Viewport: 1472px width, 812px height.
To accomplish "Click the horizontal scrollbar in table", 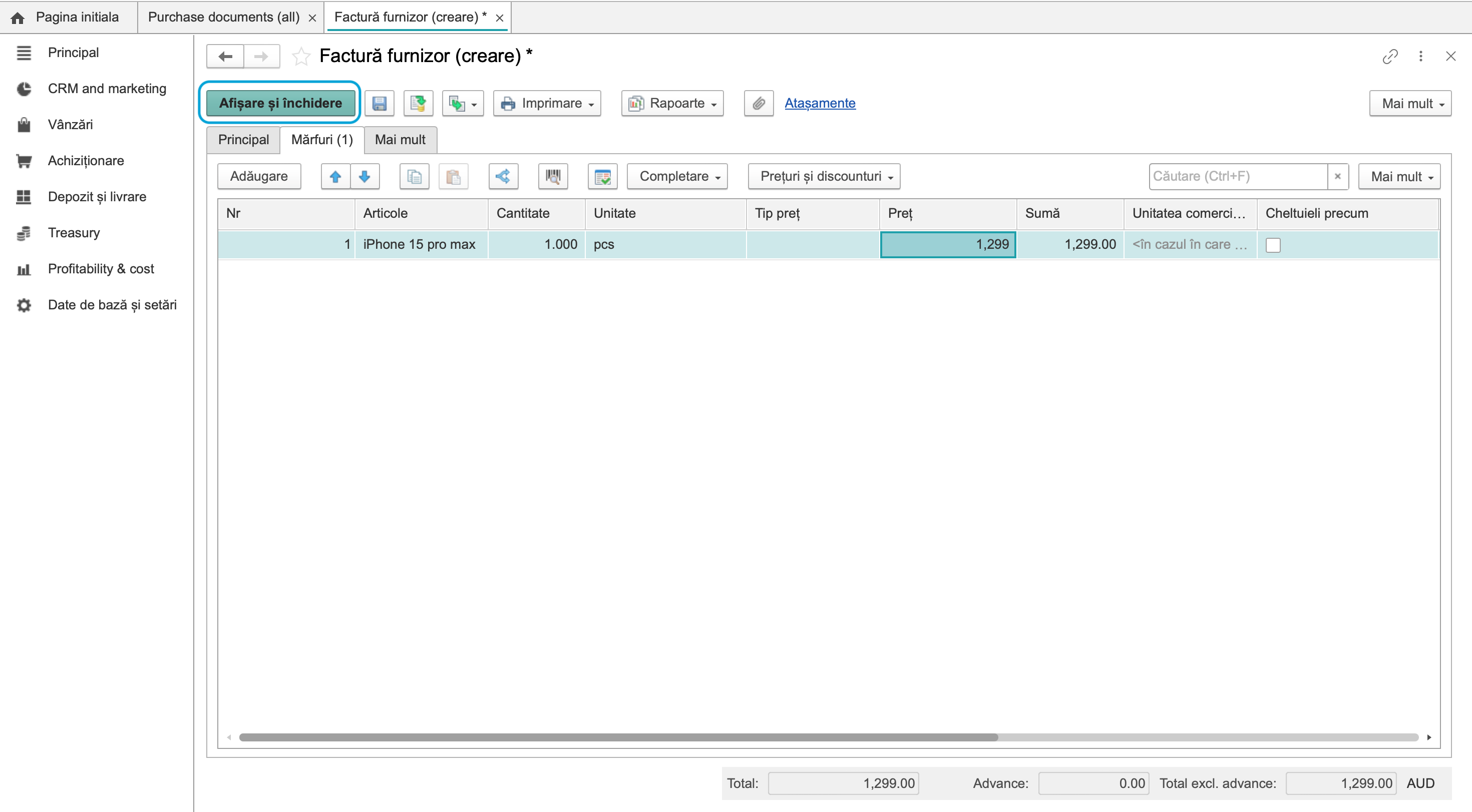I will click(618, 737).
